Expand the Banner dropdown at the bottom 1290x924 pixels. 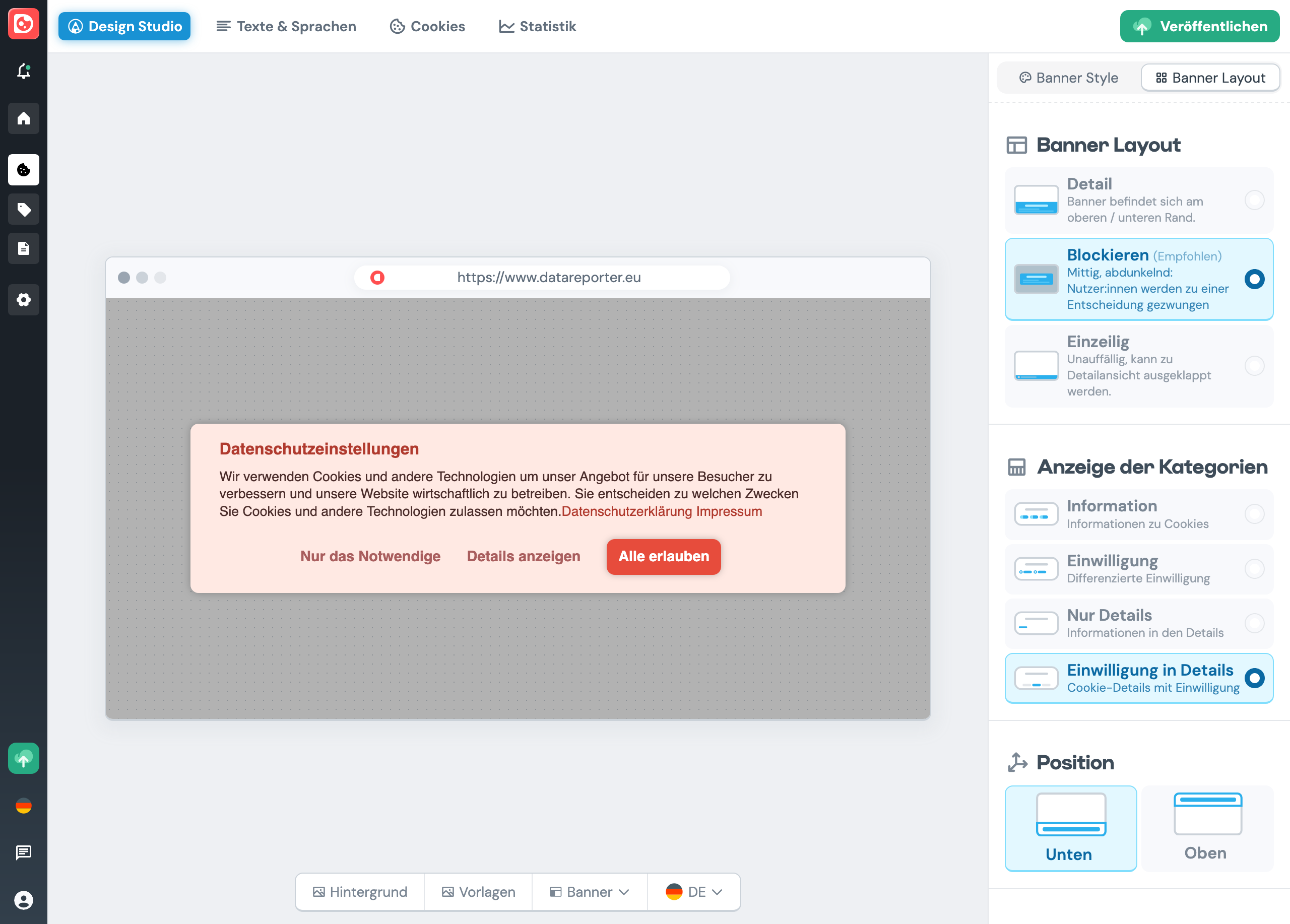[x=589, y=892]
